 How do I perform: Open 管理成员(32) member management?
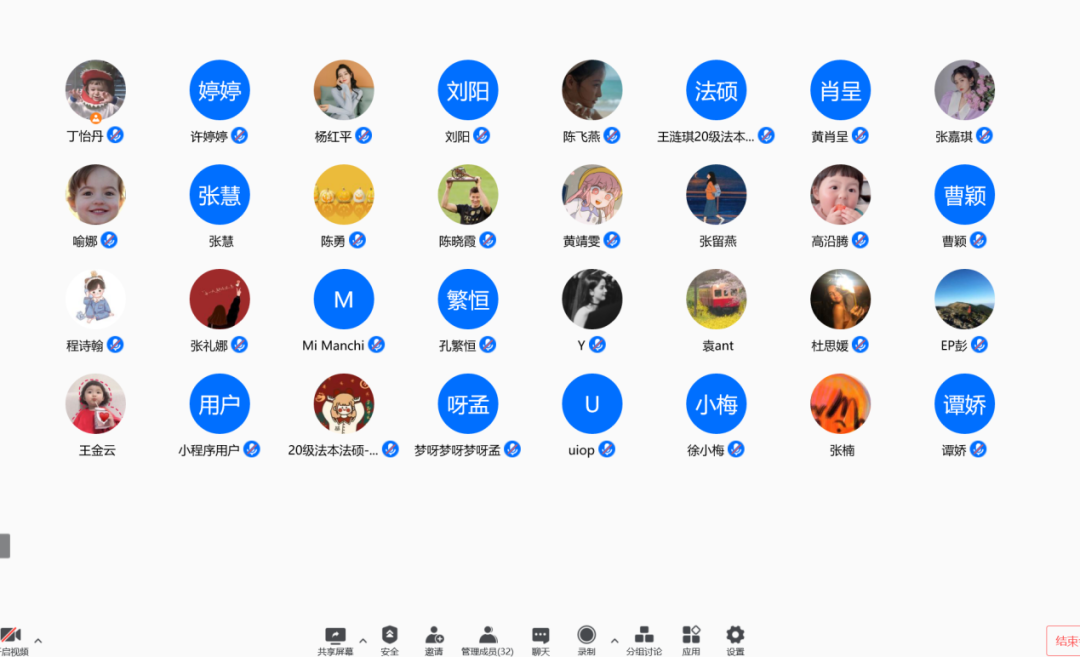pos(487,635)
